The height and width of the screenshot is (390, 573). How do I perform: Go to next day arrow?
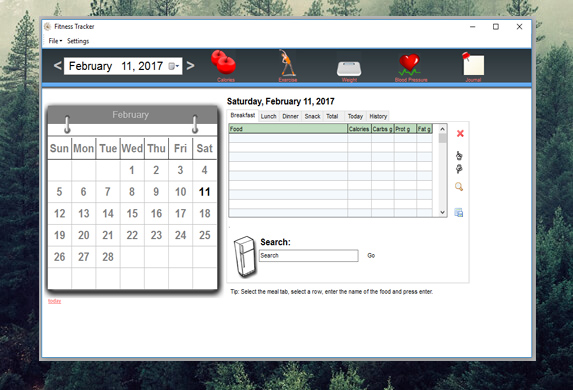pyautogui.click(x=190, y=66)
